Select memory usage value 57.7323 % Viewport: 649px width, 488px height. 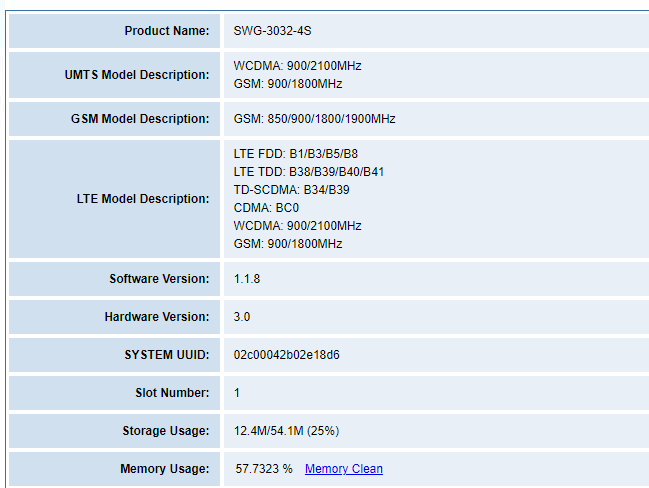click(x=264, y=469)
